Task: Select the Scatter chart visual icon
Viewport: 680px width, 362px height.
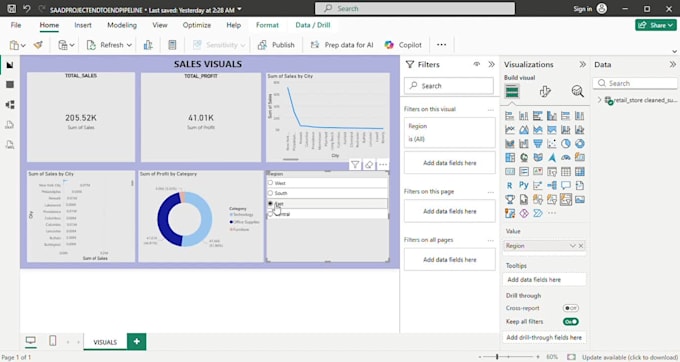Action: click(552, 143)
